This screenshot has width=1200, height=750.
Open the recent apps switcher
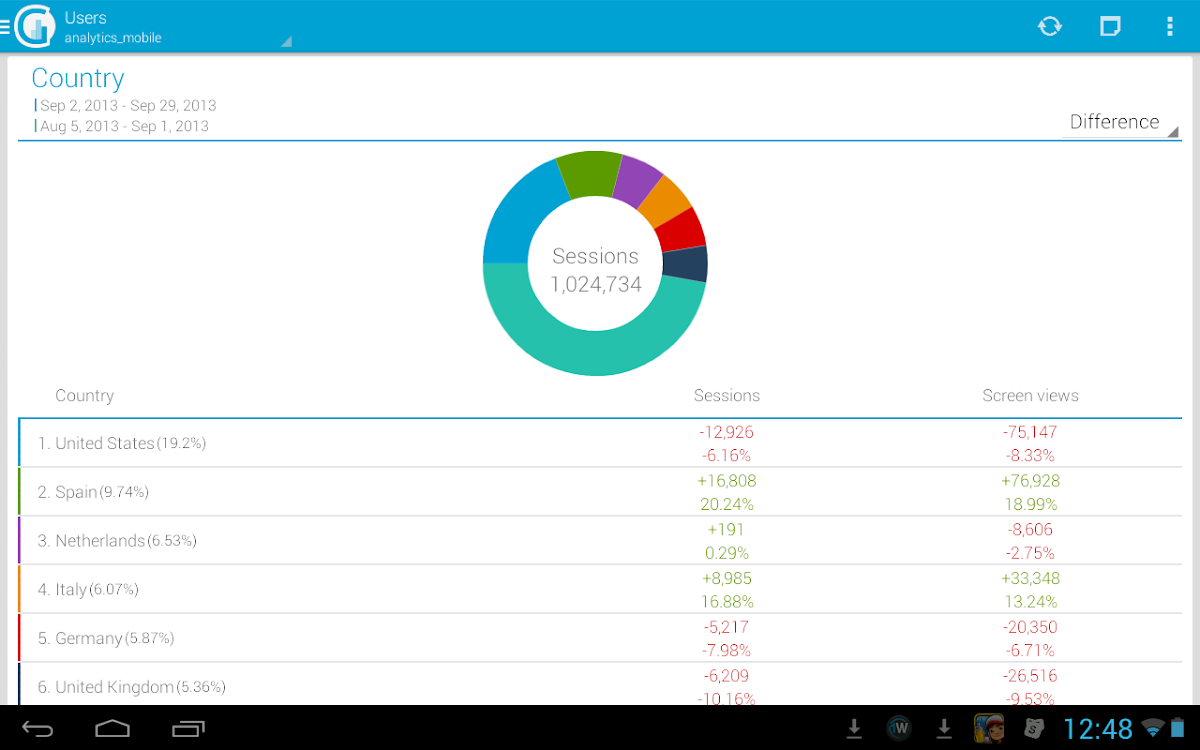click(x=187, y=728)
